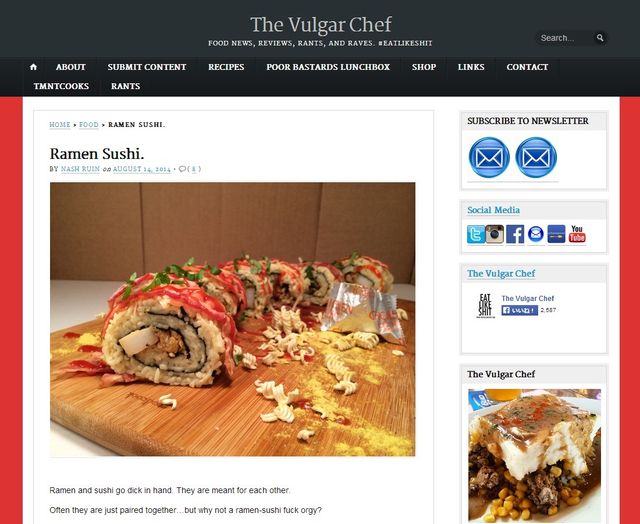Screen dimensions: 640x524
Task: Open the Twitter social media icon
Action: (476, 234)
